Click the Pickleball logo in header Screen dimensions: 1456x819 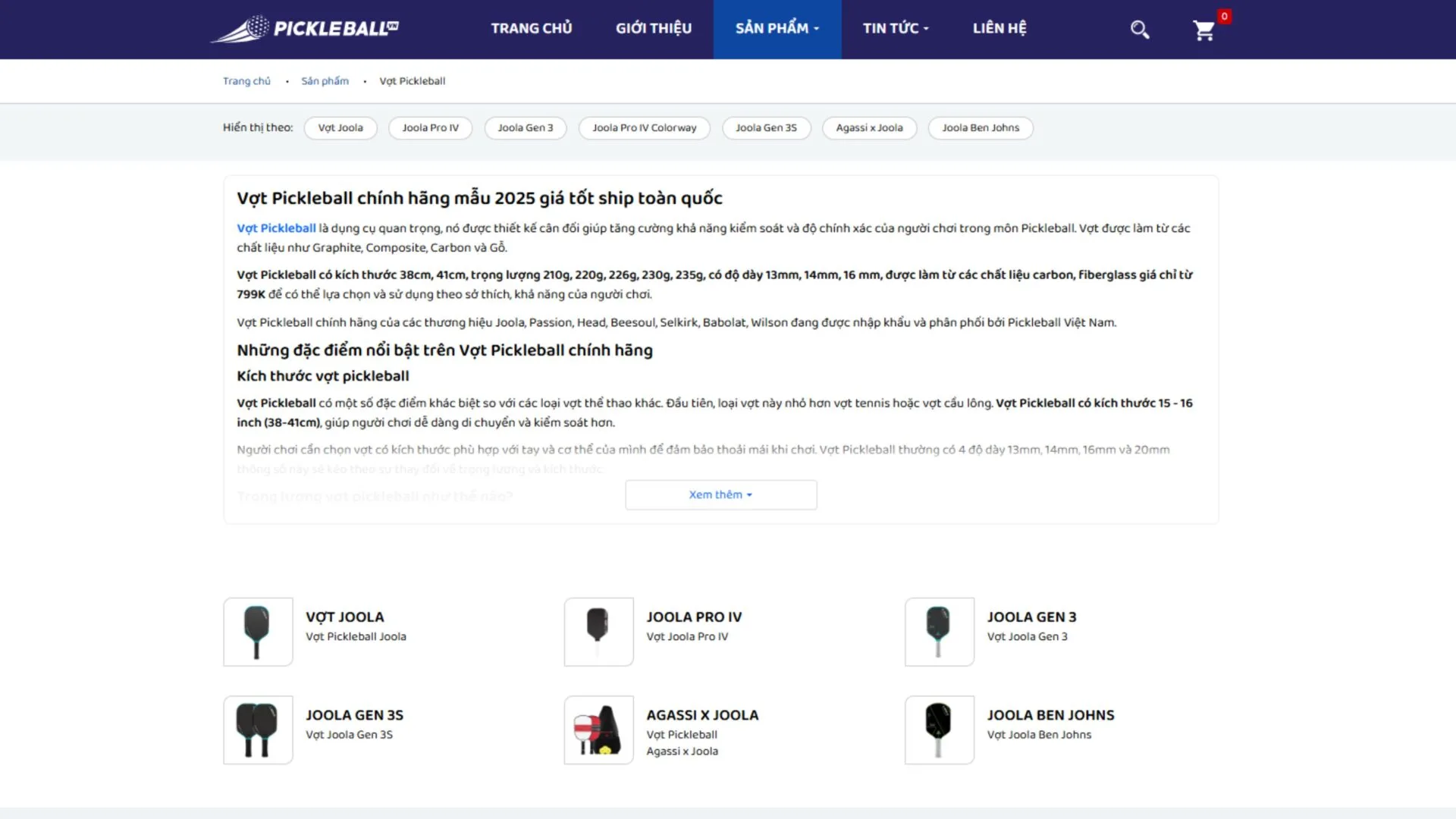pos(305,29)
